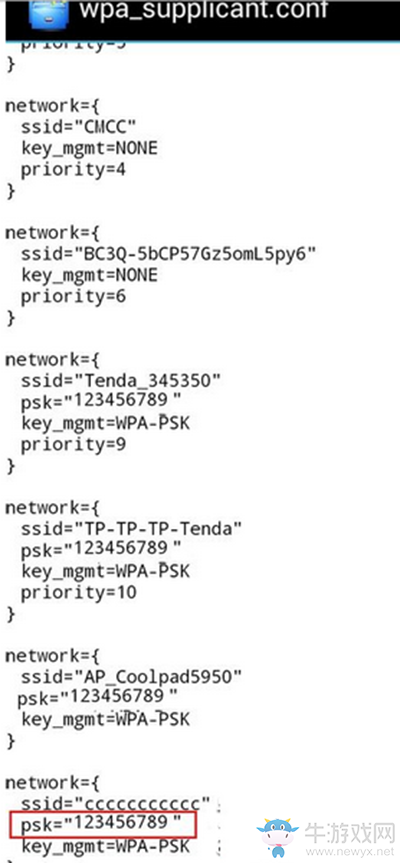Tap the blue file cabinet app icon
Viewport: 400px width, 863px height.
tap(50, 14)
